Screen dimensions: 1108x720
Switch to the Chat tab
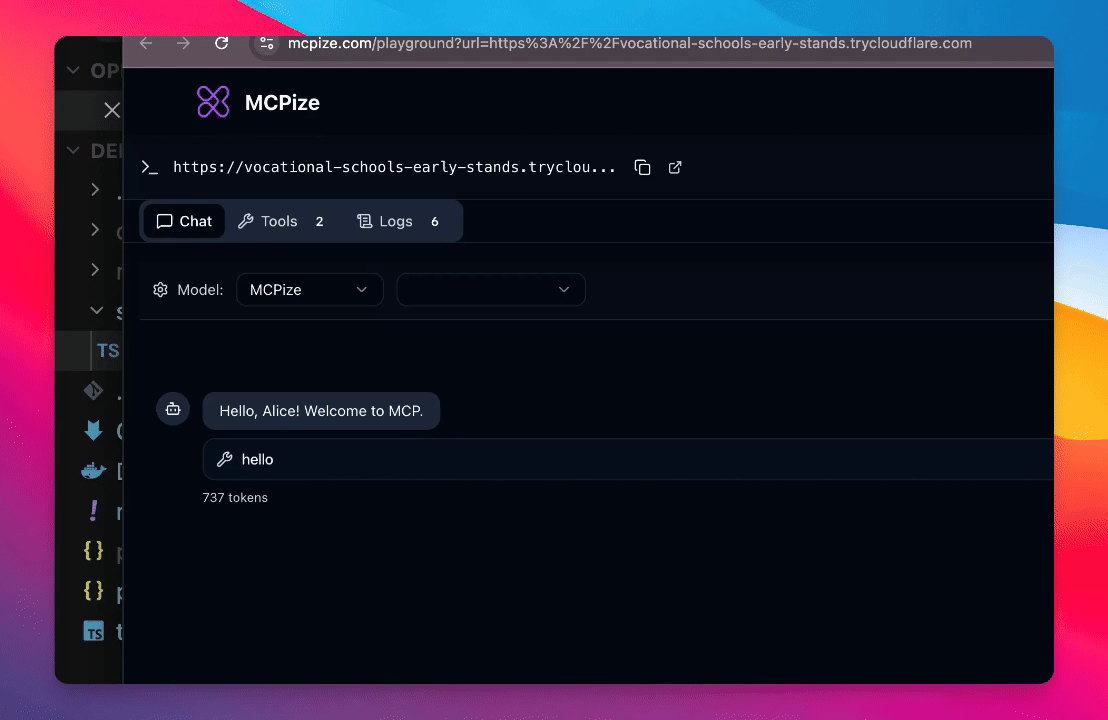pos(184,221)
